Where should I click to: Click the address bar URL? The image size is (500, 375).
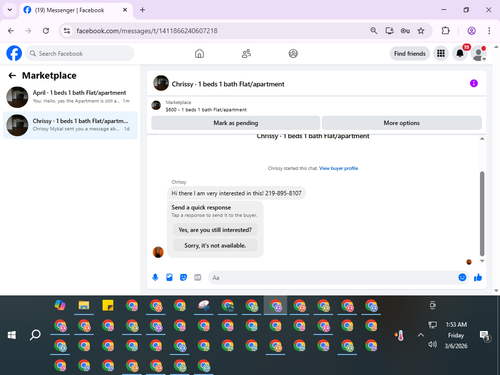[147, 31]
